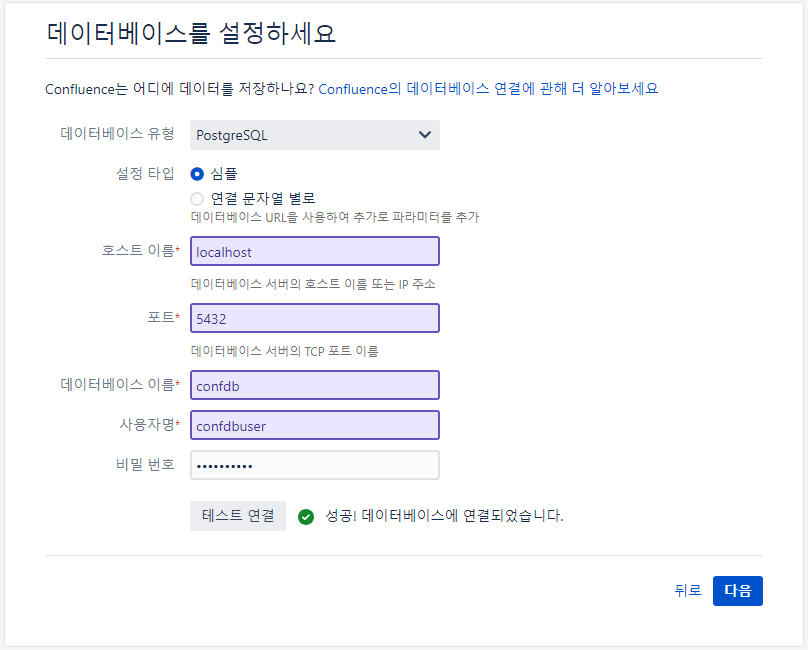This screenshot has width=808, height=650.
Task: Click the green success checkmark icon
Action: click(306, 516)
